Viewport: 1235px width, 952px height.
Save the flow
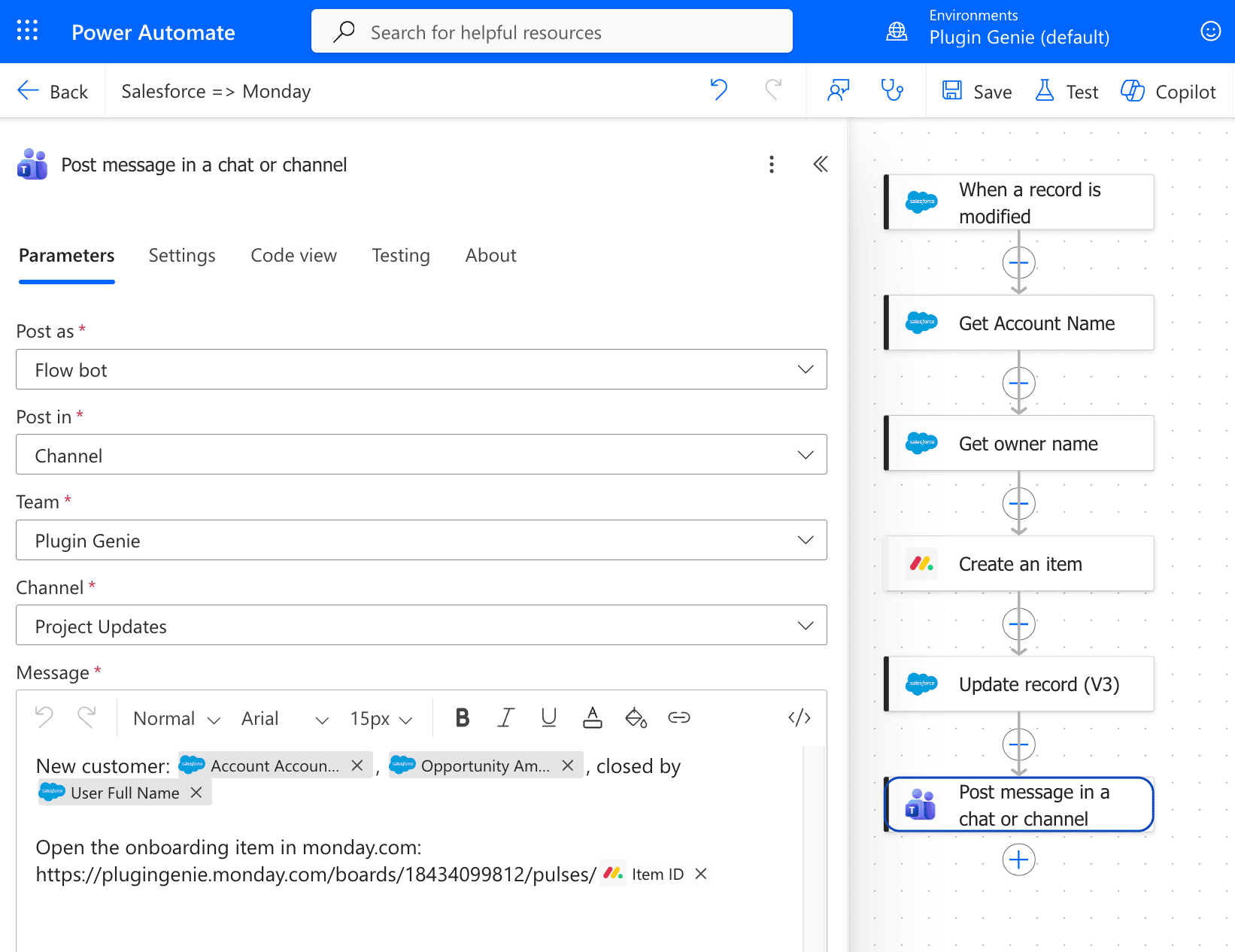(977, 91)
